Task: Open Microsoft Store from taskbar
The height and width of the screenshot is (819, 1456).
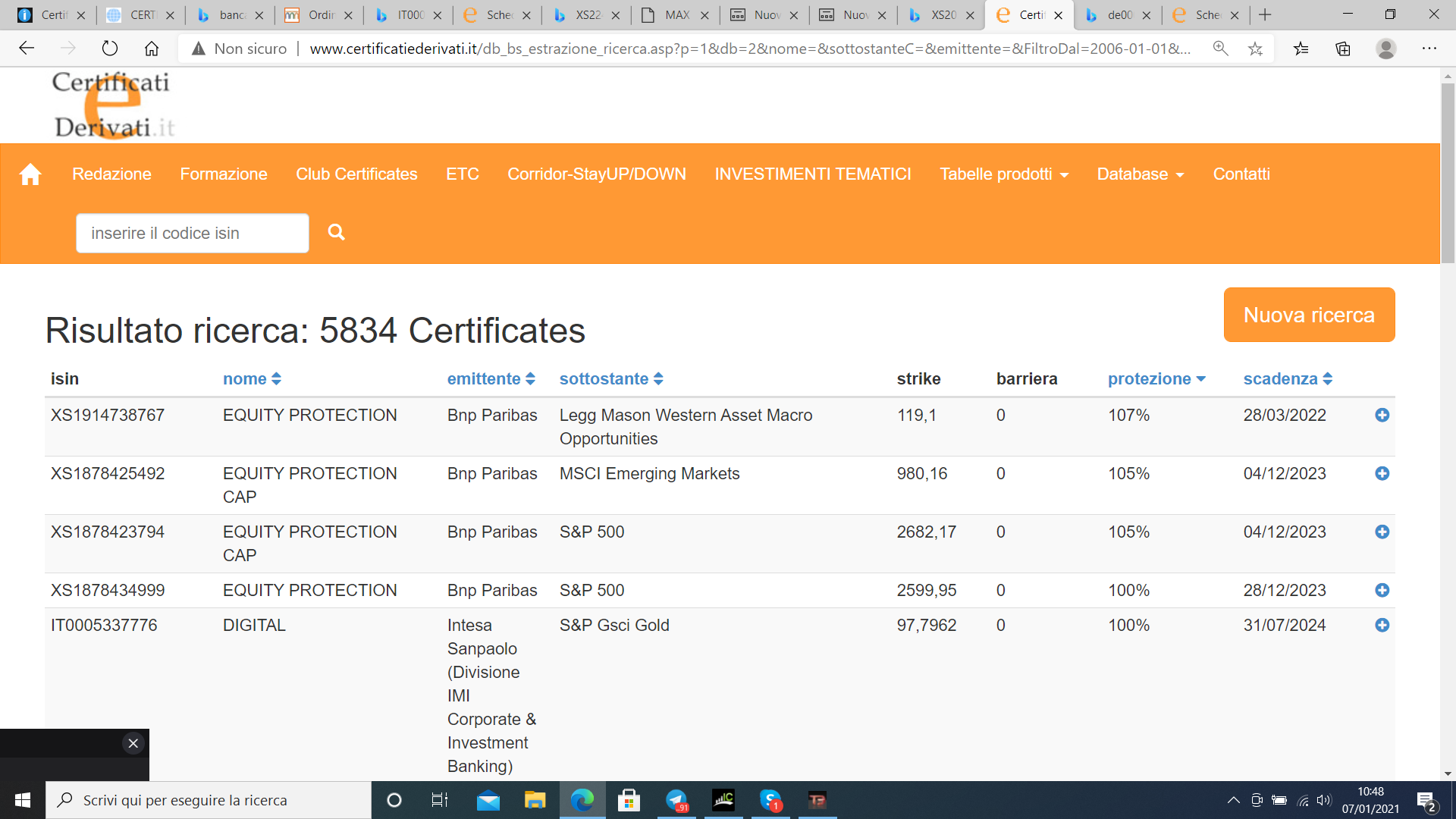Action: pyautogui.click(x=629, y=800)
